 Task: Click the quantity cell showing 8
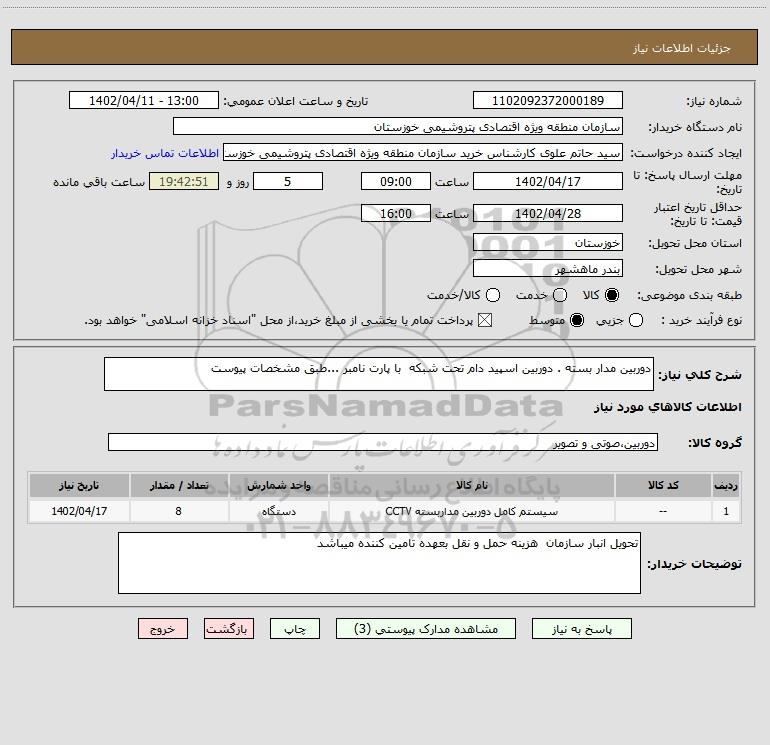(179, 511)
